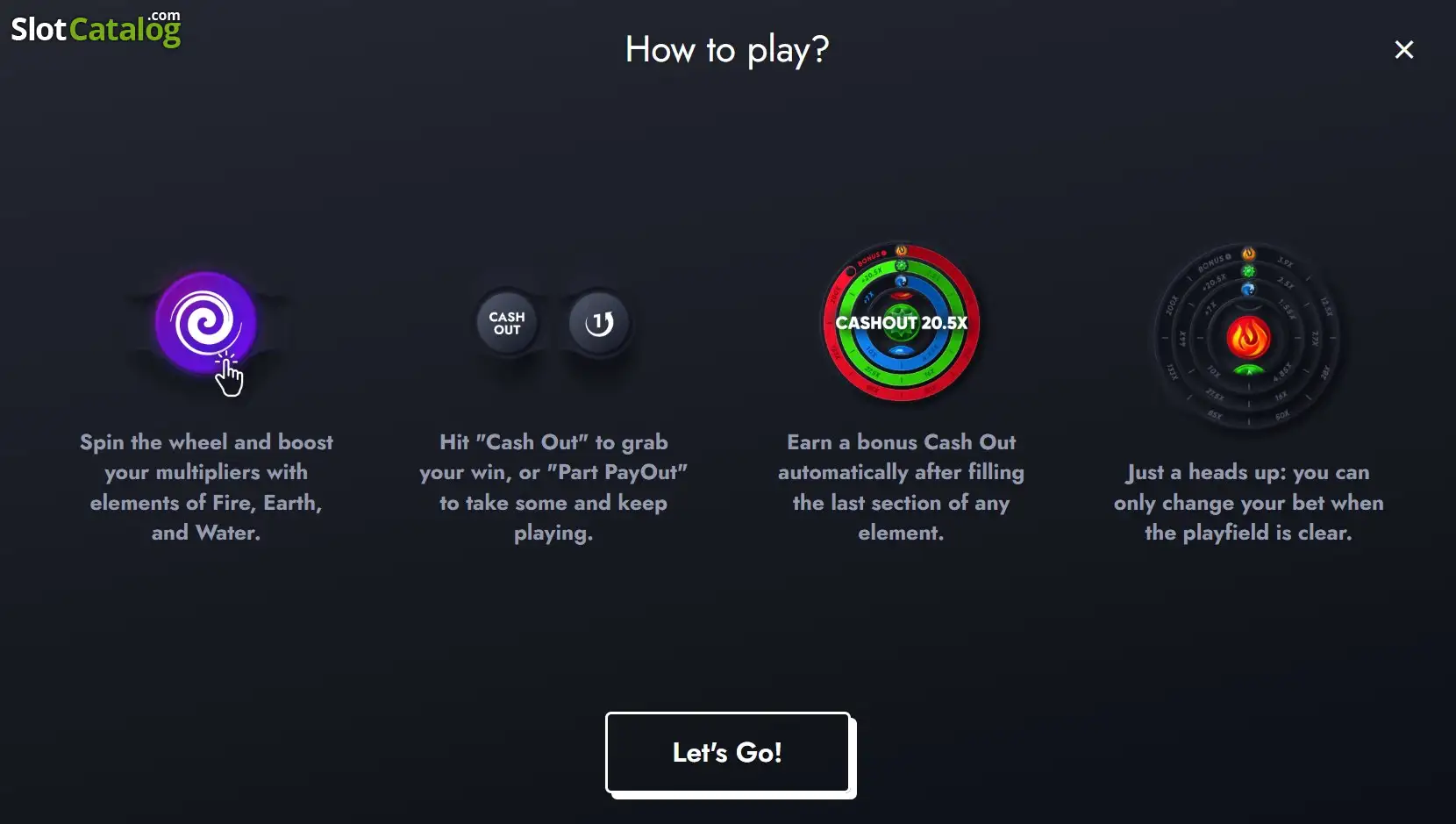
Task: Click the Earn a bonus Cash Out text
Action: (x=901, y=487)
